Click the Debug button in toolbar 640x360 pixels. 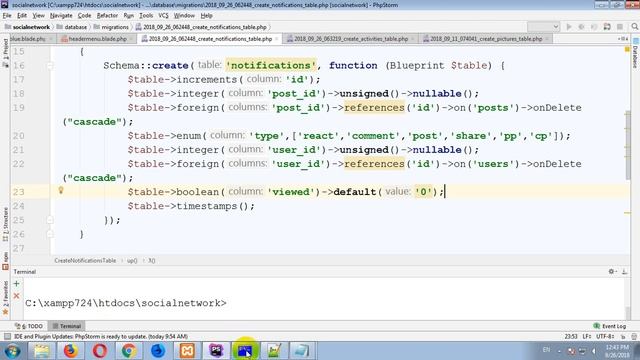click(x=581, y=27)
